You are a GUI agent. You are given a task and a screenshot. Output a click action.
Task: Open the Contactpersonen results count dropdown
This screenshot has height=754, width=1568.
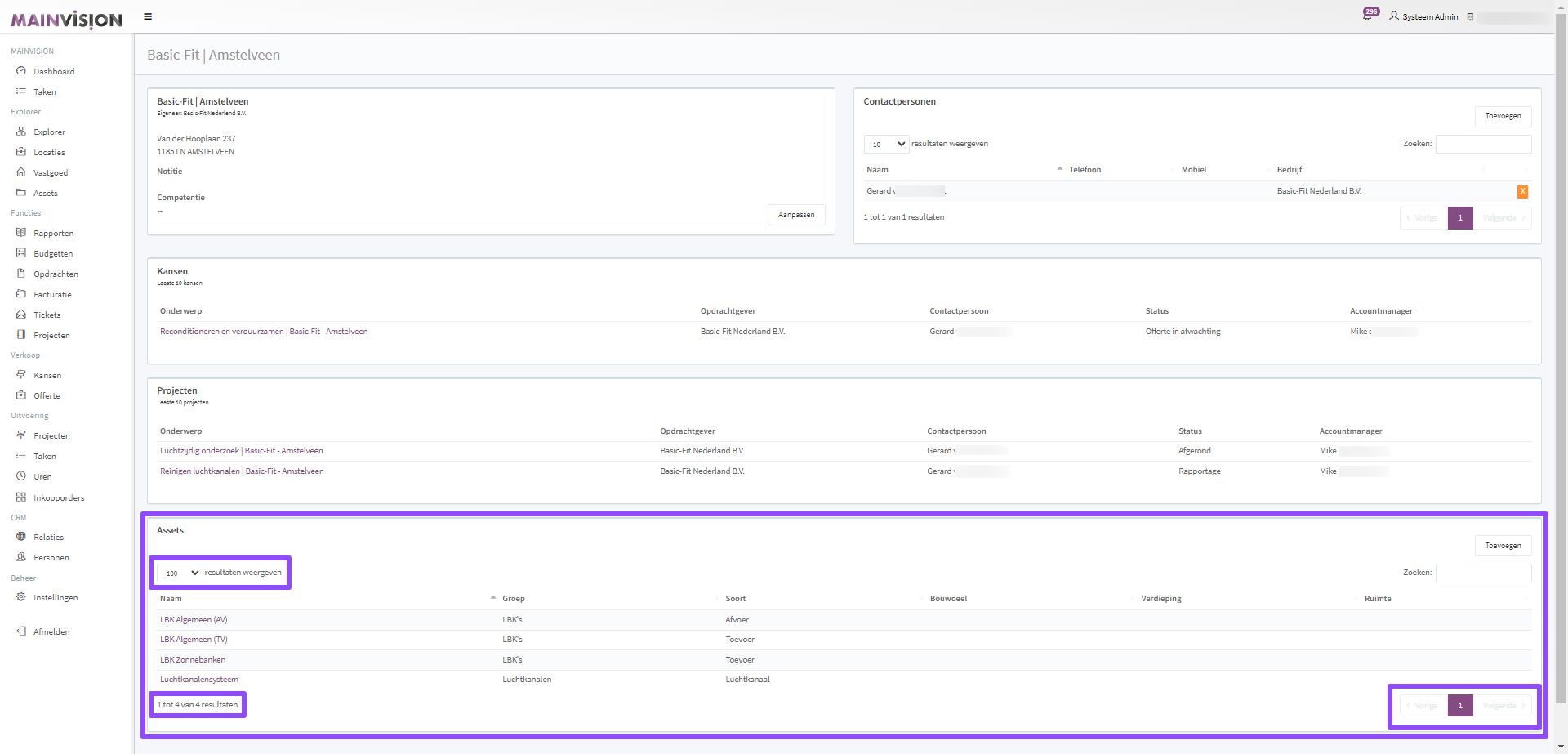pos(886,144)
